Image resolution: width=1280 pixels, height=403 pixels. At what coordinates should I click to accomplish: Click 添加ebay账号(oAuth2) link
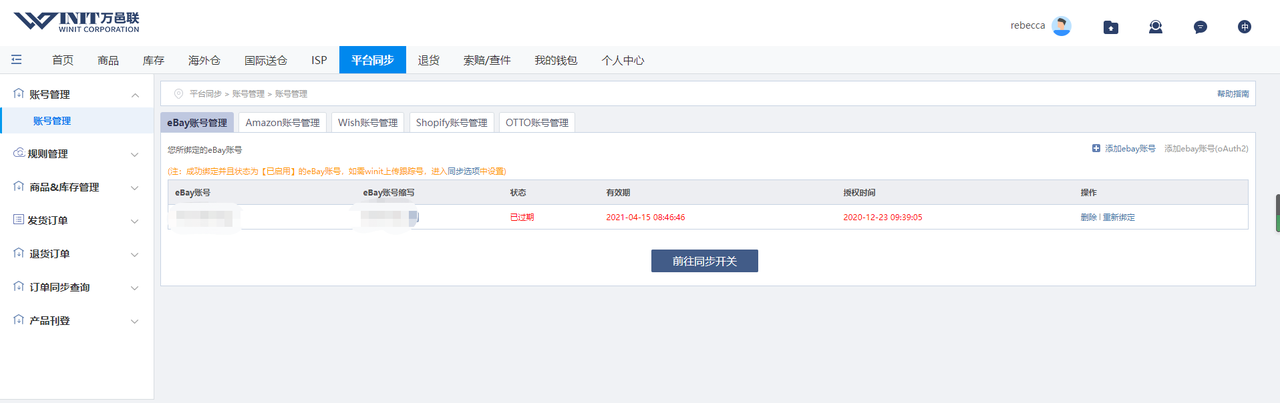tap(1206, 148)
